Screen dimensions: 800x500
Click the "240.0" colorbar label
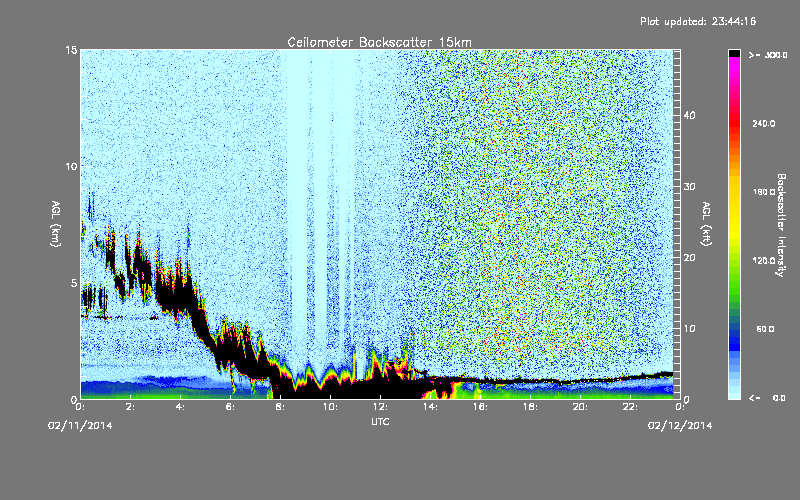point(764,124)
